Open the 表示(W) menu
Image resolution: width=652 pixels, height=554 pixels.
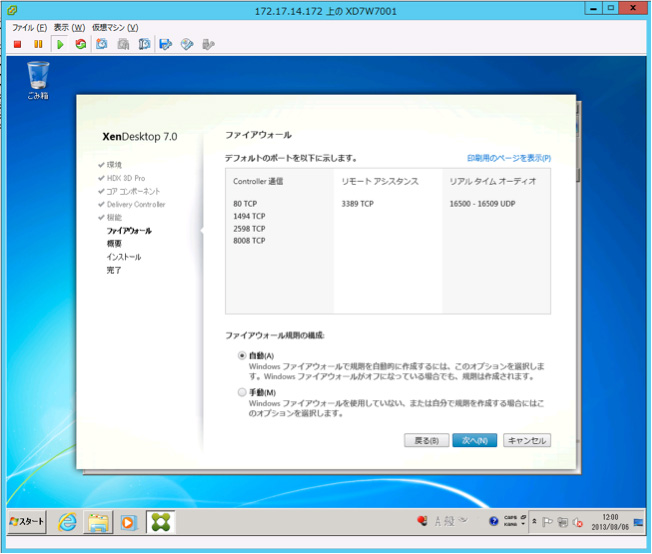(x=69, y=27)
